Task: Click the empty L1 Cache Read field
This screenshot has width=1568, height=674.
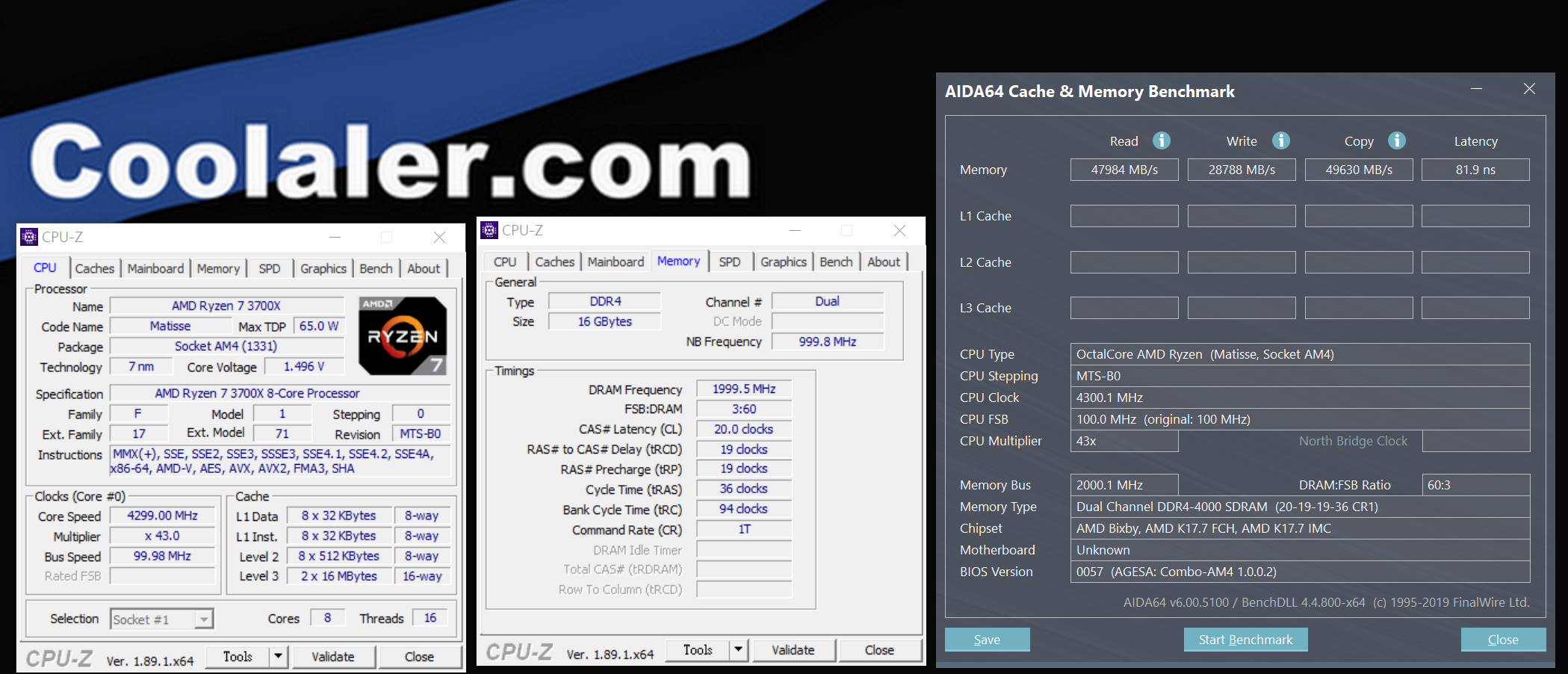Action: tap(1124, 216)
